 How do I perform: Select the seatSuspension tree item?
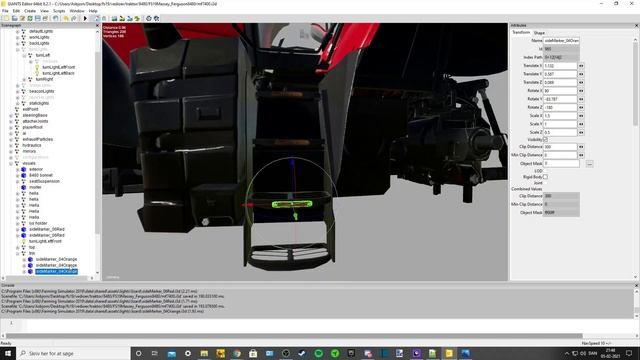(44, 181)
